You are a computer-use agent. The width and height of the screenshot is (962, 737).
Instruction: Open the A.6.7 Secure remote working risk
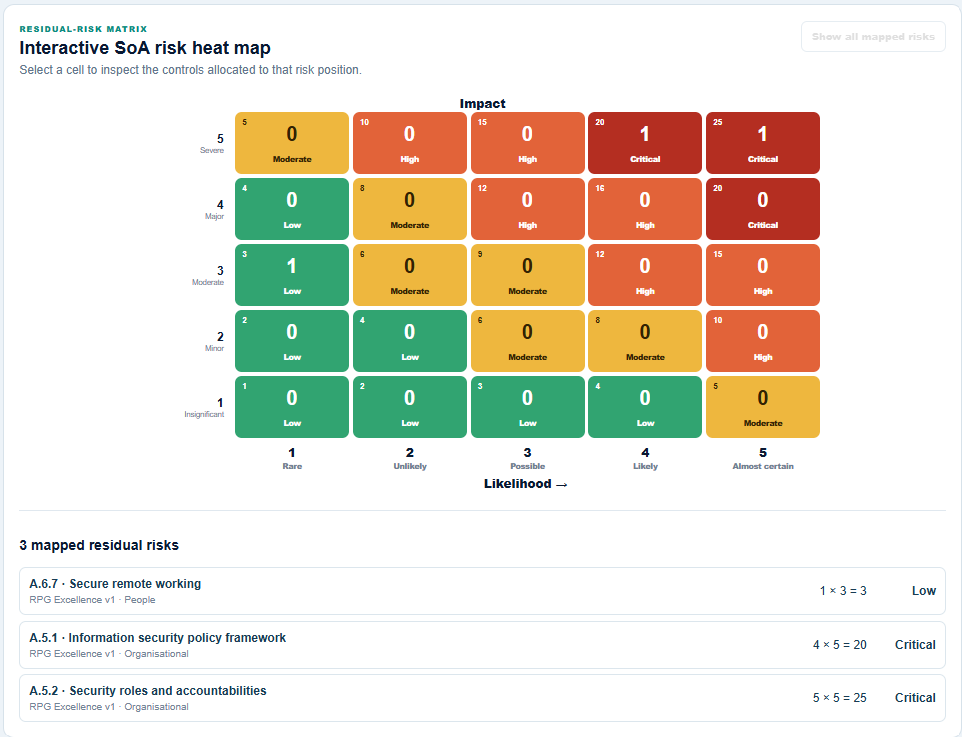pyautogui.click(x=482, y=591)
